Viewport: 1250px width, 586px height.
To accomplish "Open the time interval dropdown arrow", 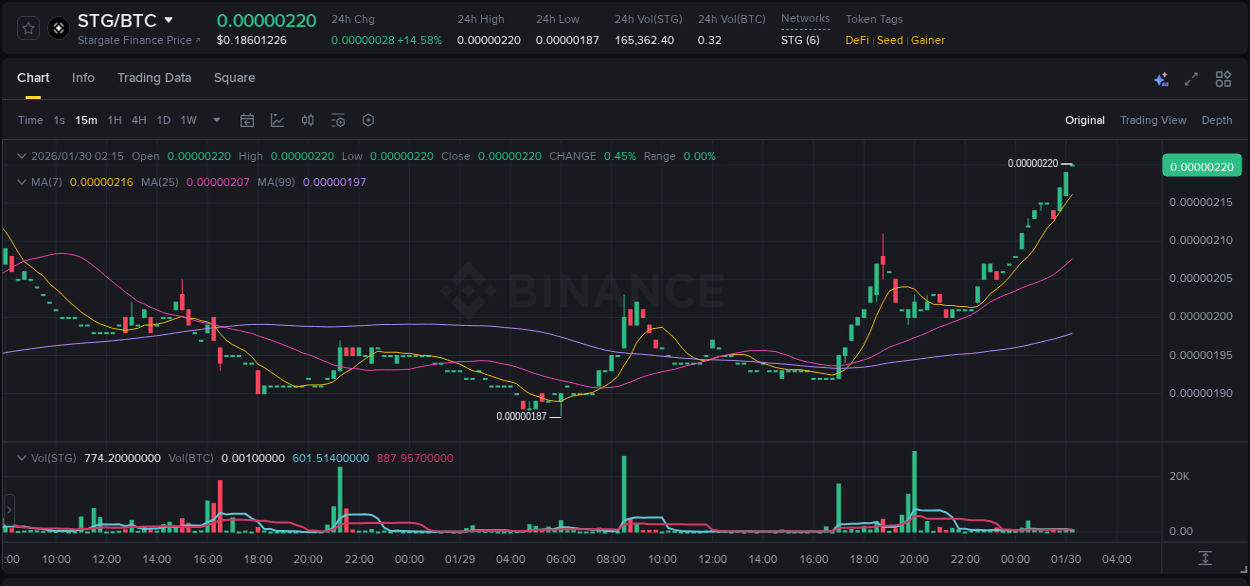I will [x=215, y=120].
